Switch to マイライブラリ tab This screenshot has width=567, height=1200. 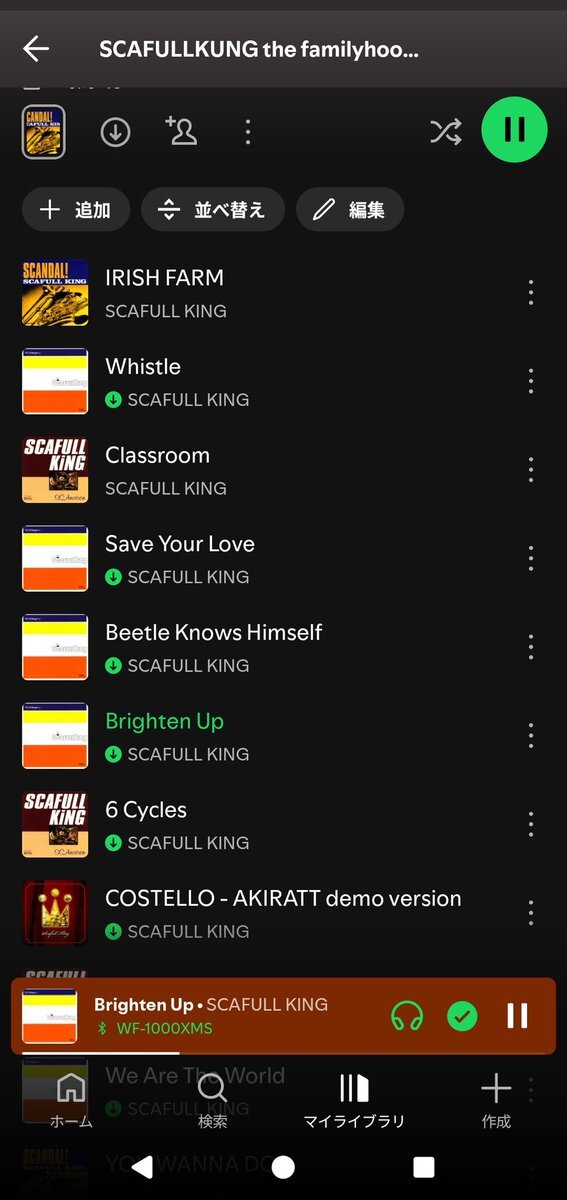tap(354, 1100)
